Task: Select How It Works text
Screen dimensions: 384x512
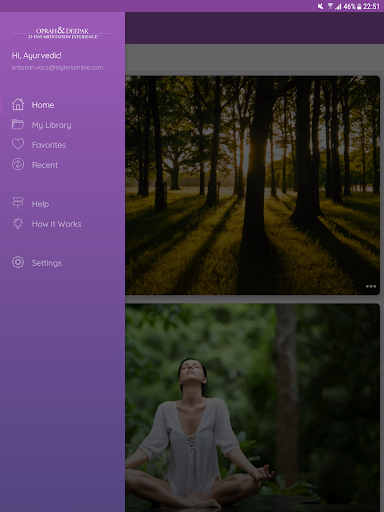Action: (56, 224)
